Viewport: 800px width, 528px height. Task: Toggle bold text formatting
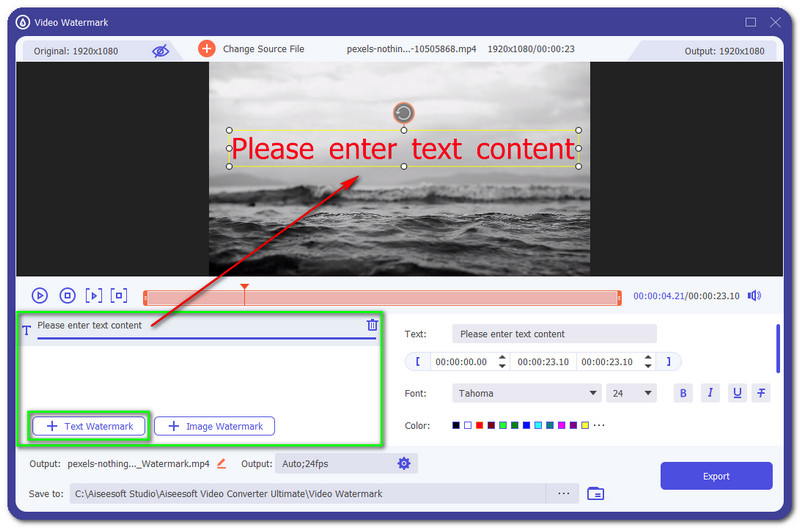pos(684,393)
